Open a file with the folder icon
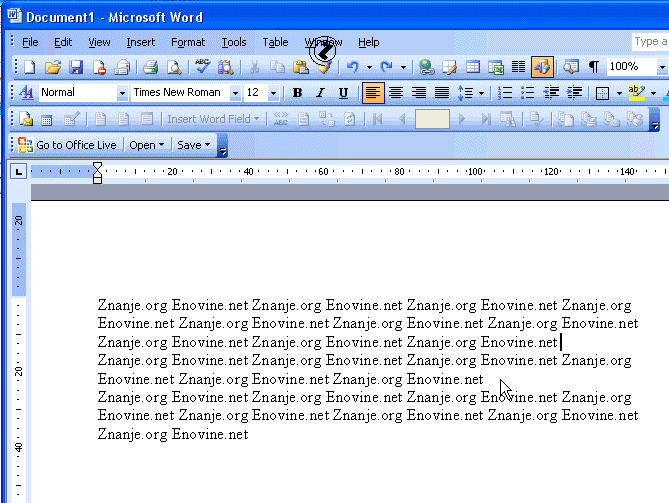Image resolution: width=669 pixels, height=503 pixels. click(x=53, y=67)
